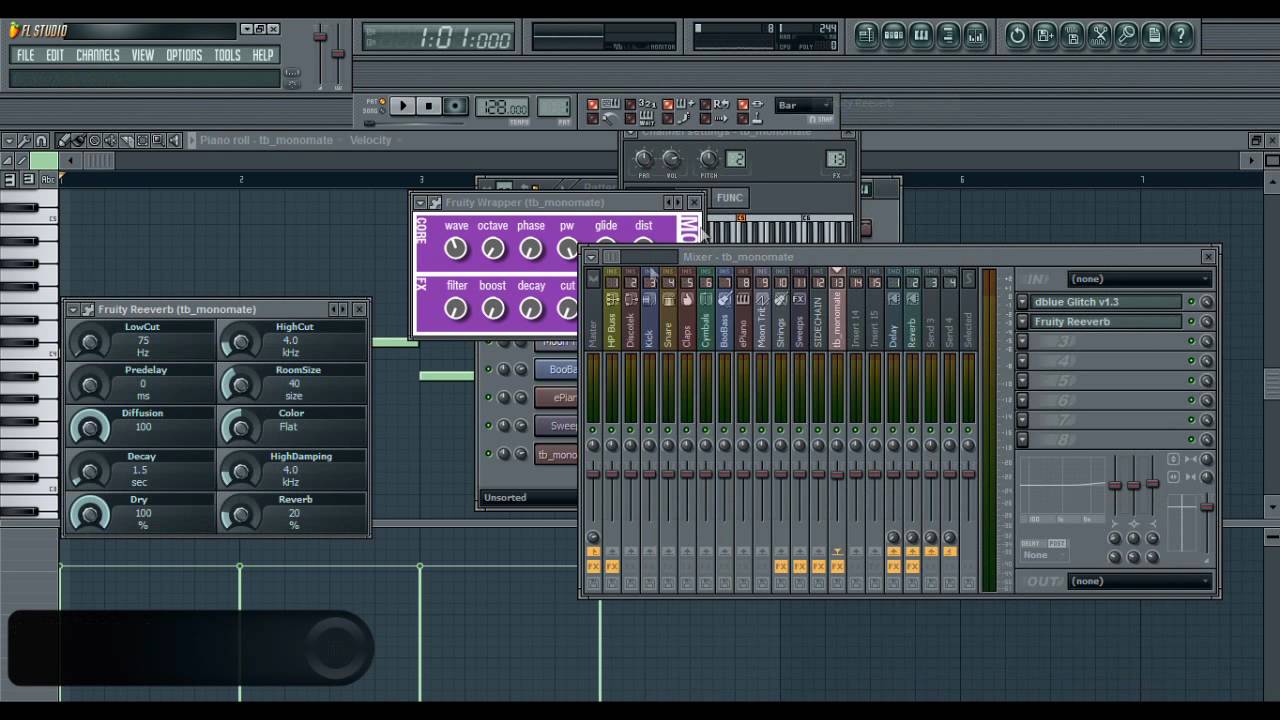This screenshot has height=720, width=1280.
Task: Click the Kick mixer track icon
Action: tap(650, 299)
